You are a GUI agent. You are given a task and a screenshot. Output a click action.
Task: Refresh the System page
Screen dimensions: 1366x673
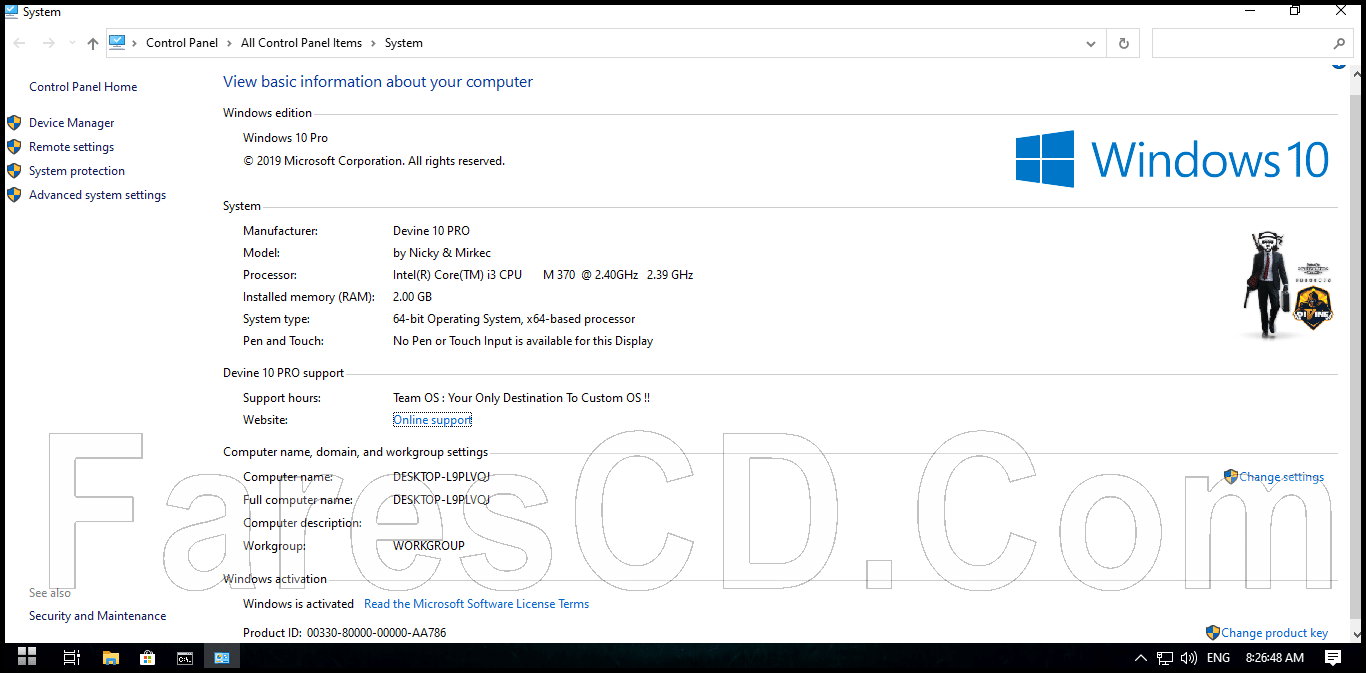click(1123, 43)
